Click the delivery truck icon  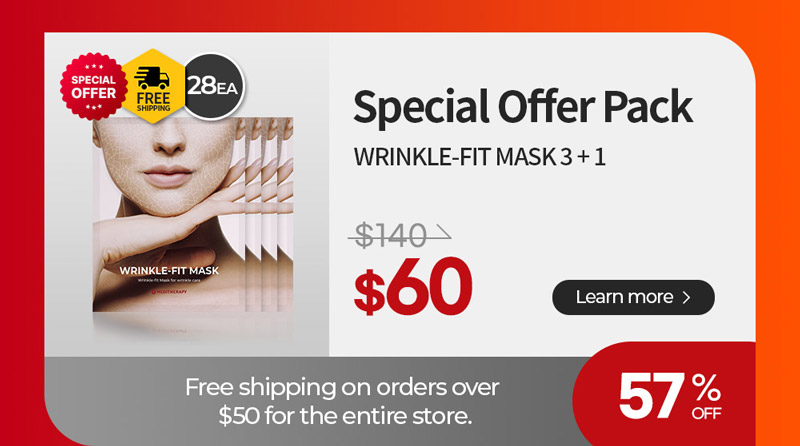tap(152, 79)
